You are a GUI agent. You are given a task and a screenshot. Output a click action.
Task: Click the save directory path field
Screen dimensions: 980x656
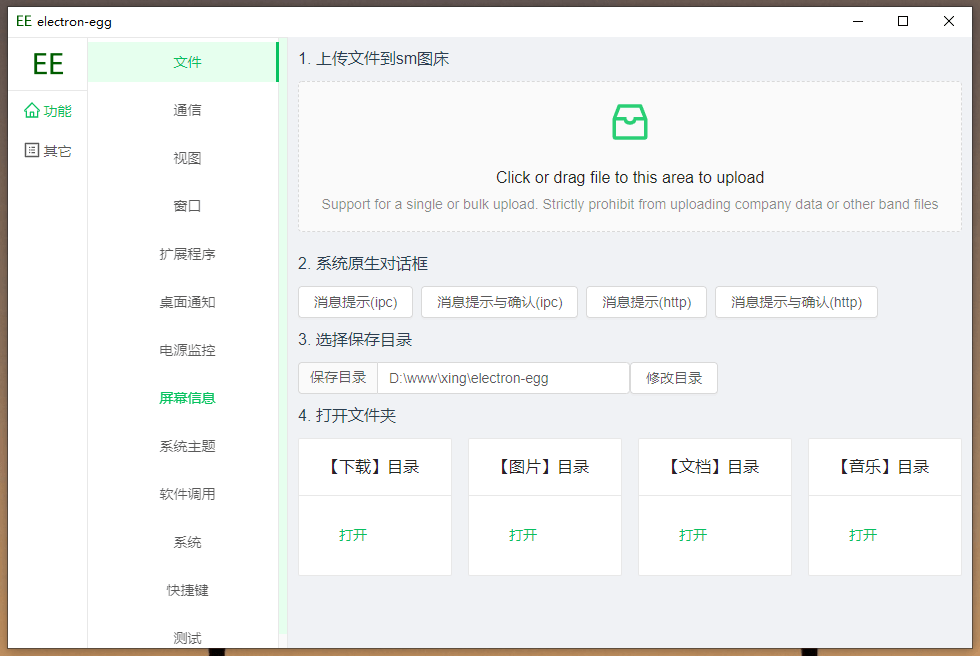[502, 378]
